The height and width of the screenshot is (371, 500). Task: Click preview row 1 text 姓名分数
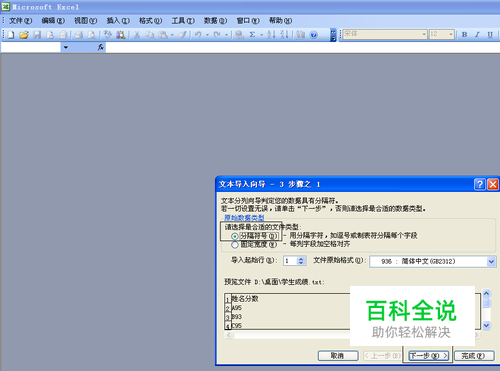coord(245,299)
